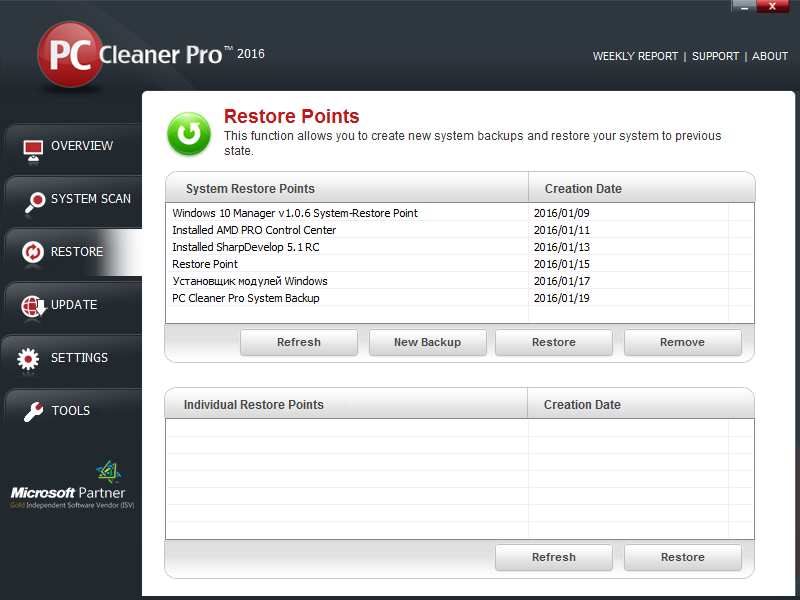800x600 pixels.
Task: Click Restore under System Restore Points
Action: pos(554,342)
